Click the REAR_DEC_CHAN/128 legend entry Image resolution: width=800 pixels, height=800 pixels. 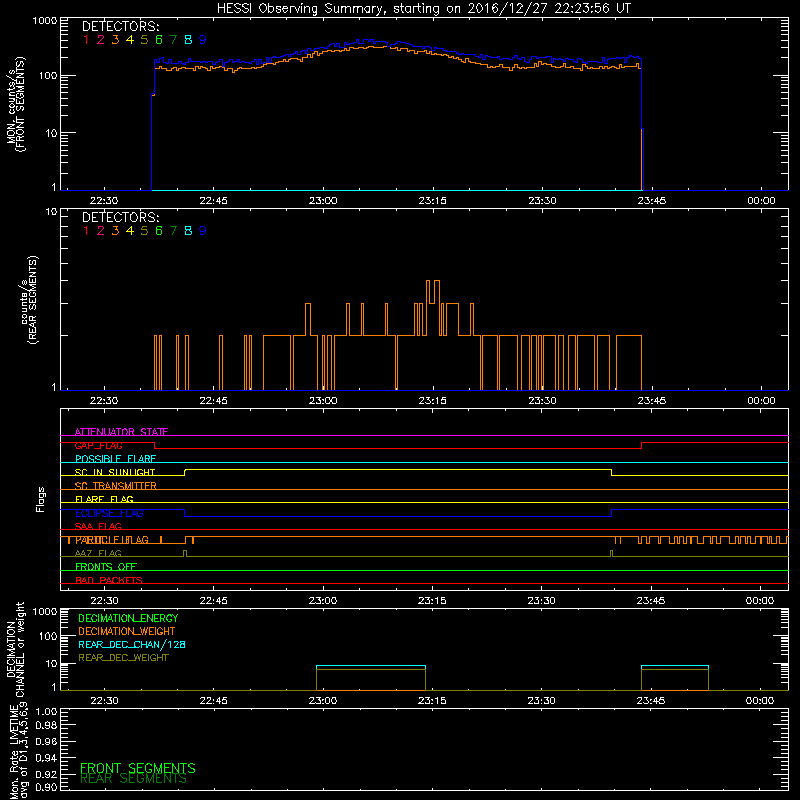pyautogui.click(x=132, y=645)
